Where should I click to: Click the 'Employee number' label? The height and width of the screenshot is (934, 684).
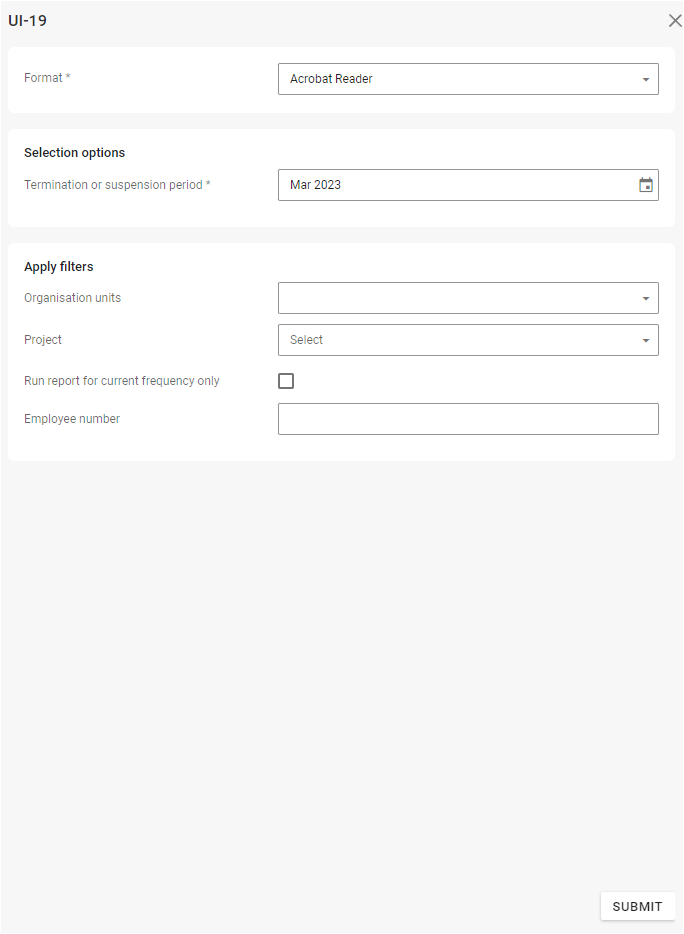[x=72, y=419]
